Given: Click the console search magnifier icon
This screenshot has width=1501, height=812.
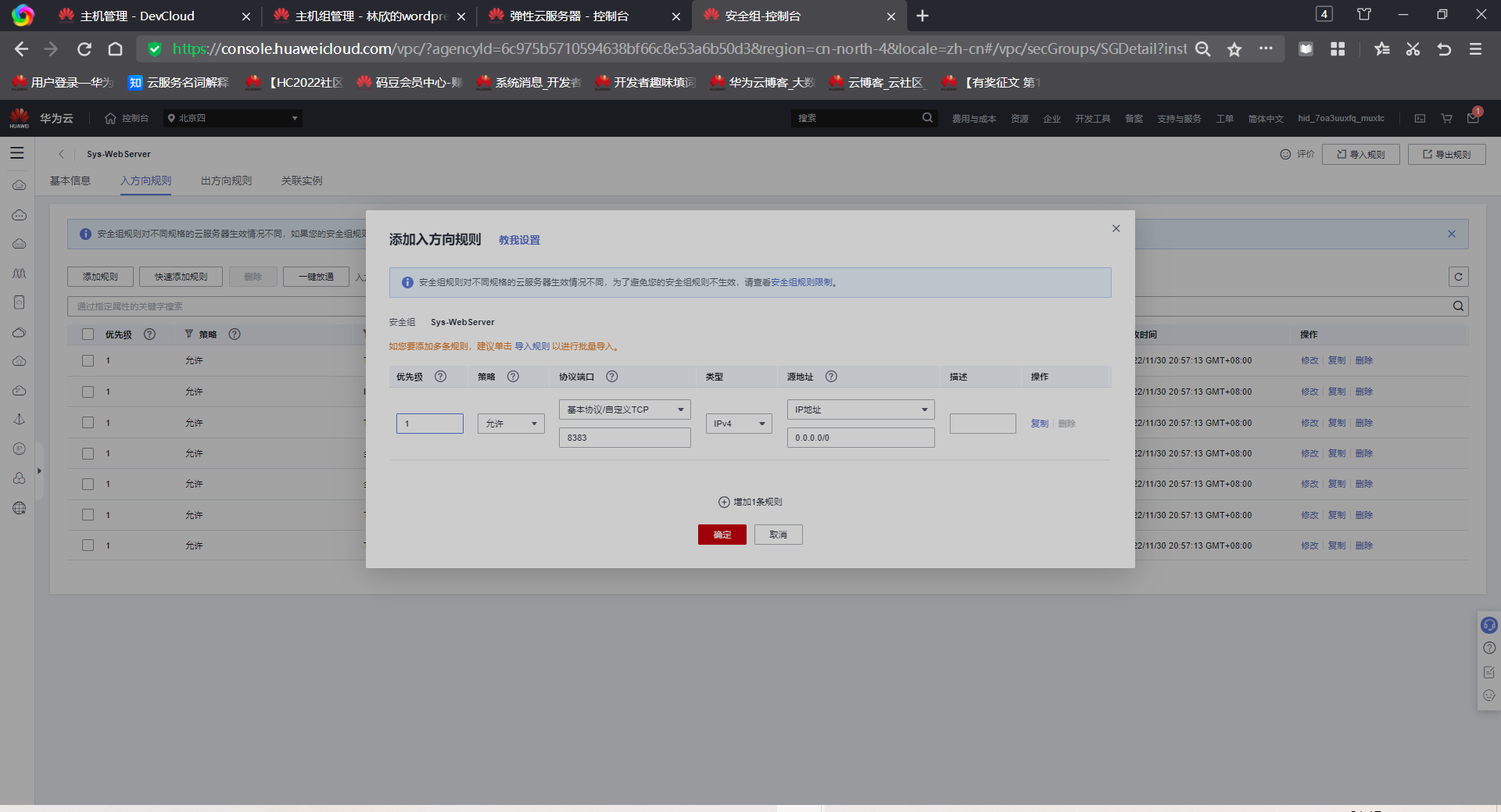Looking at the screenshot, I should 927,118.
